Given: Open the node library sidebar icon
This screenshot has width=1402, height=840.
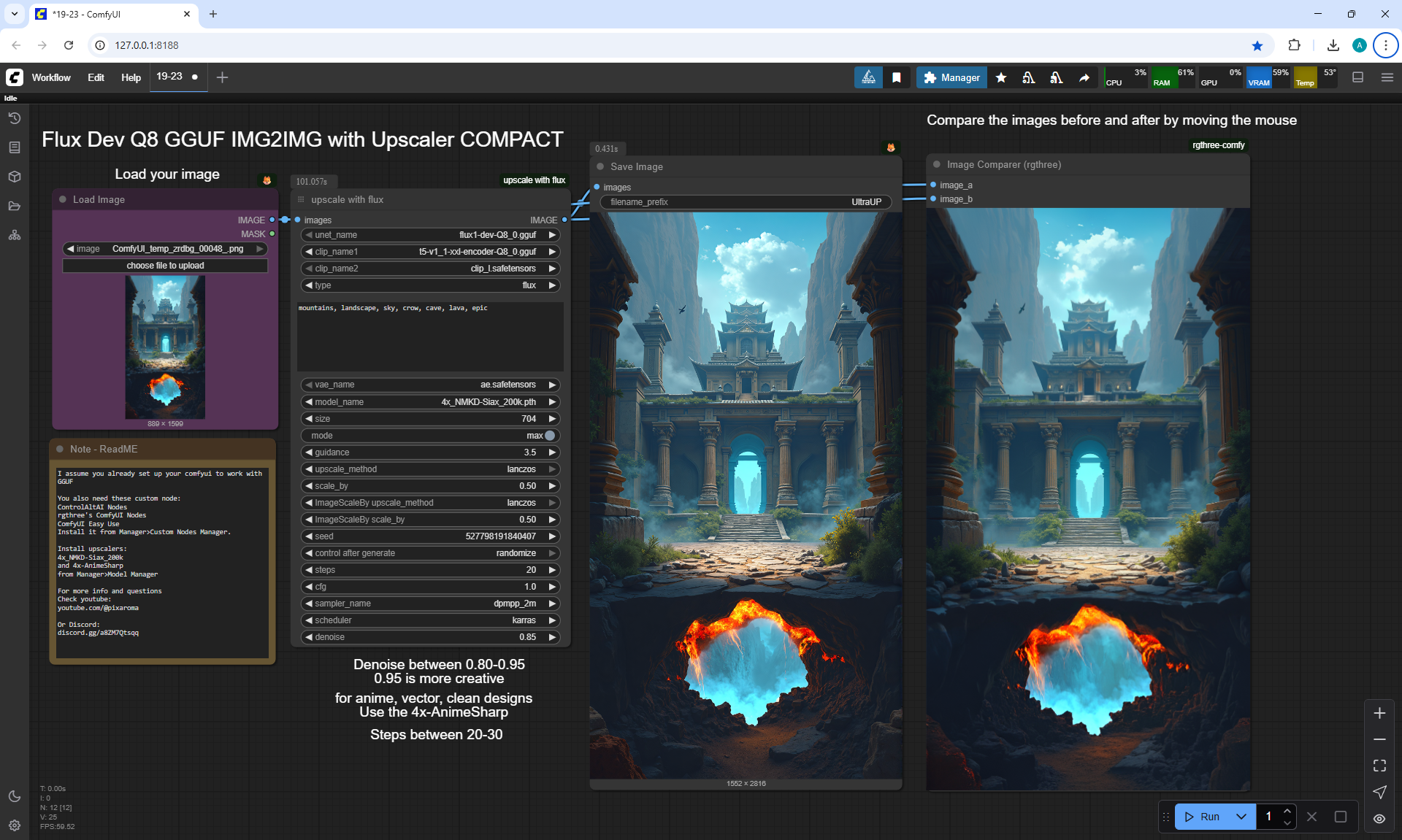Looking at the screenshot, I should (x=15, y=147).
